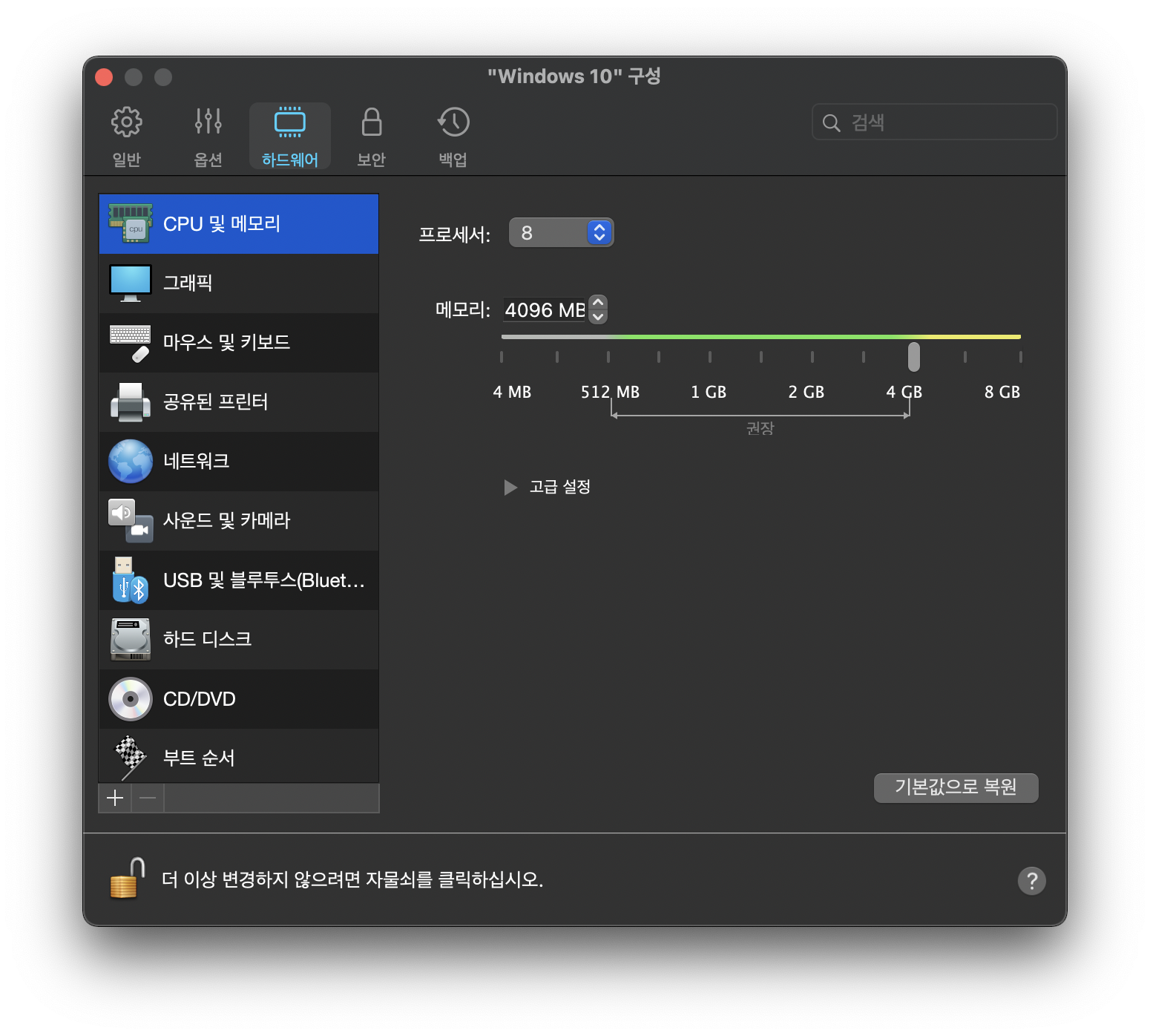1150x1036 pixels.
Task: Set memory slider to 512 MB tick
Action: point(608,357)
